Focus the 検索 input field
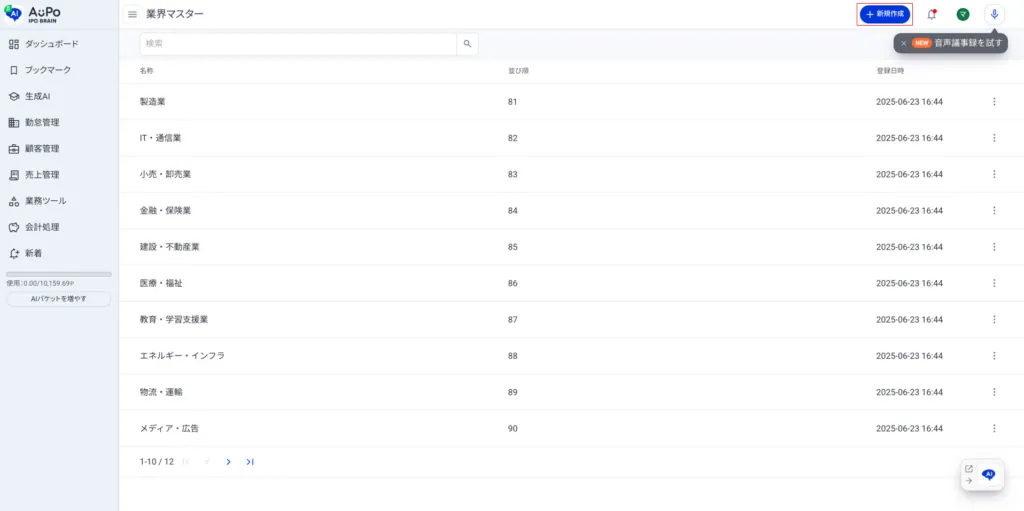The image size is (1024, 511). [298, 44]
